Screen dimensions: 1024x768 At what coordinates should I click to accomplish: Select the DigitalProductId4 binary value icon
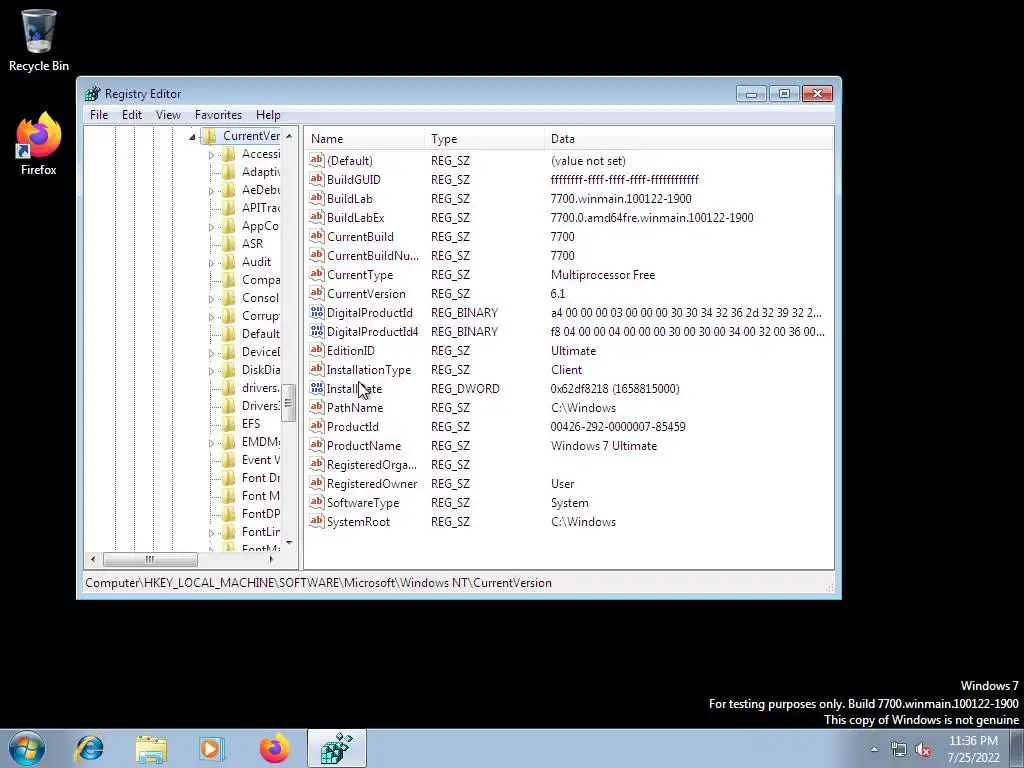[x=317, y=331]
